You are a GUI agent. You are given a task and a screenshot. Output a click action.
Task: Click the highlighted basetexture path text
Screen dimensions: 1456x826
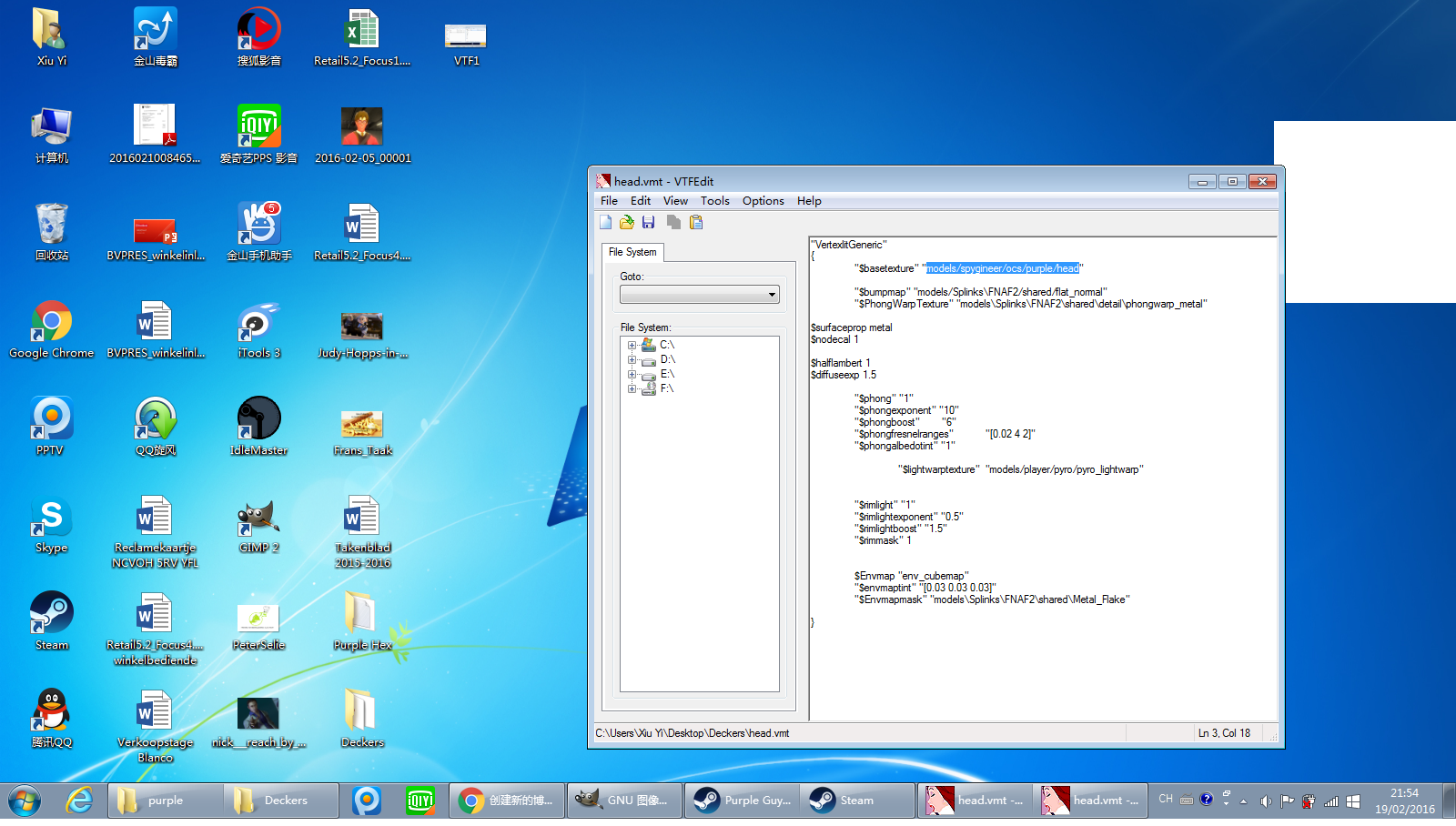pos(1003,268)
